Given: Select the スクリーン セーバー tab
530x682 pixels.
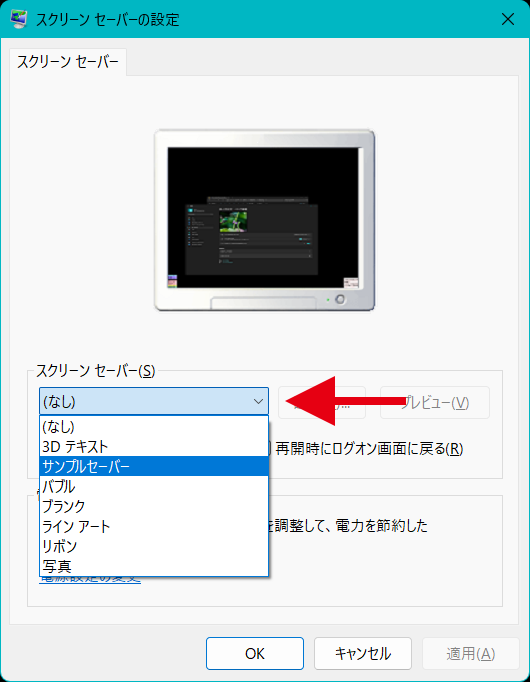Looking at the screenshot, I should click(x=68, y=62).
